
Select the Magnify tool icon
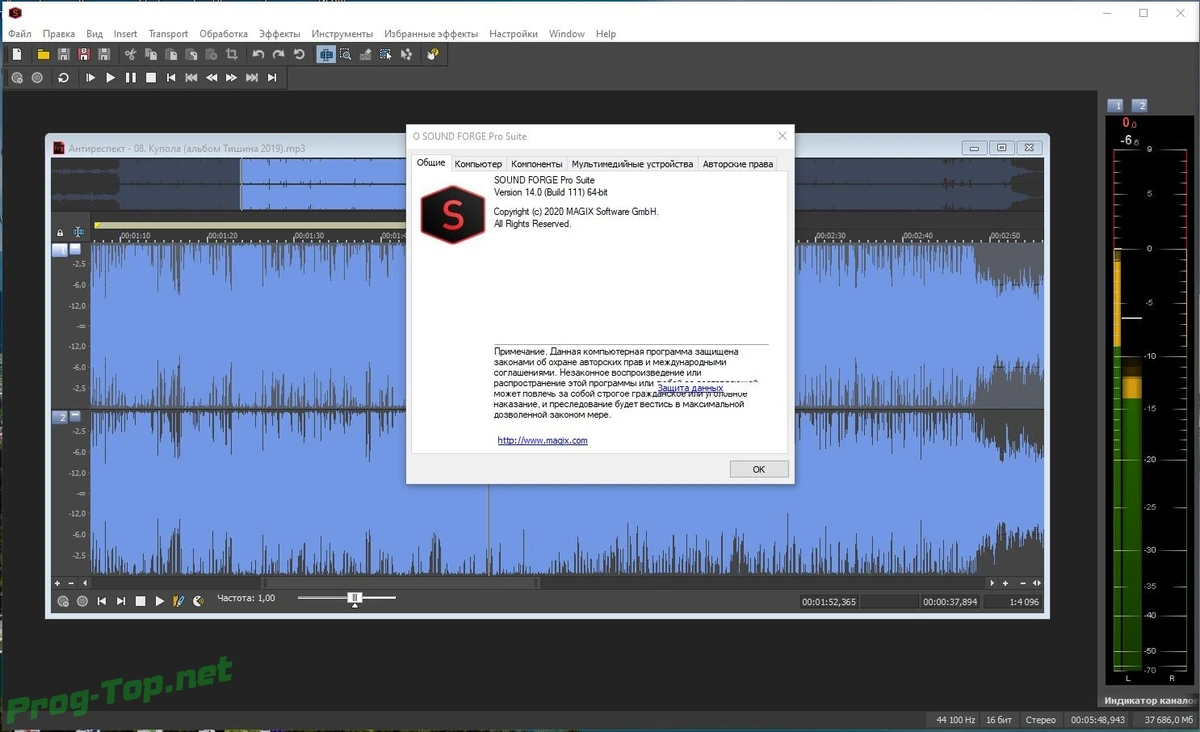click(x=345, y=54)
